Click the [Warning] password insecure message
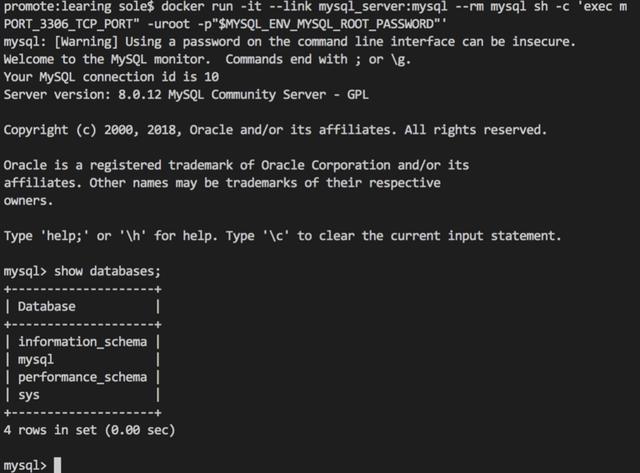The width and height of the screenshot is (640, 473). point(289,42)
